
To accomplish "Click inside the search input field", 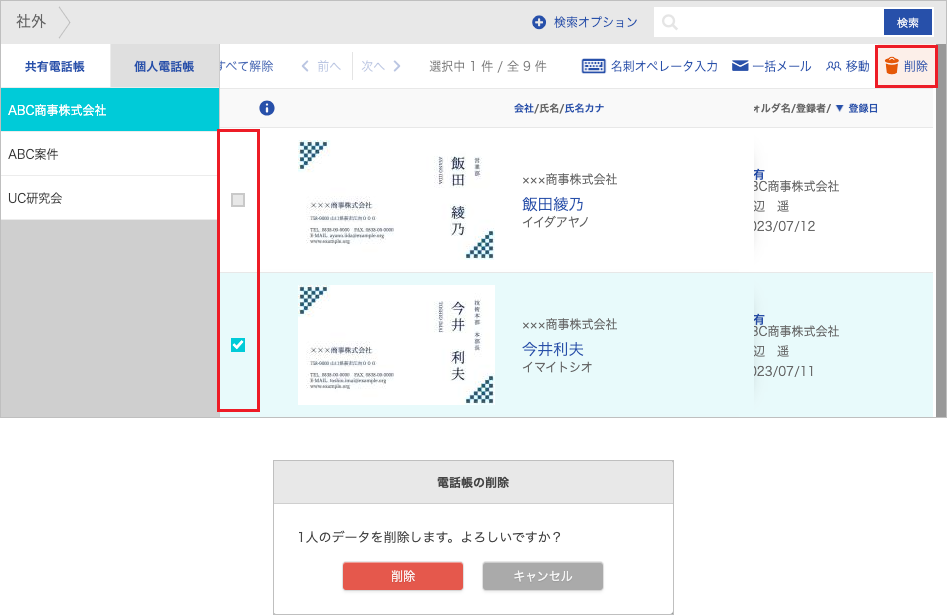I will (770, 20).
